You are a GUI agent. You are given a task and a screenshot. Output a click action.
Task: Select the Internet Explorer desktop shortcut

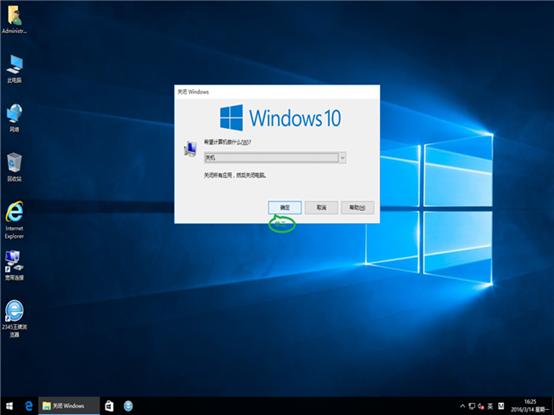(14, 220)
